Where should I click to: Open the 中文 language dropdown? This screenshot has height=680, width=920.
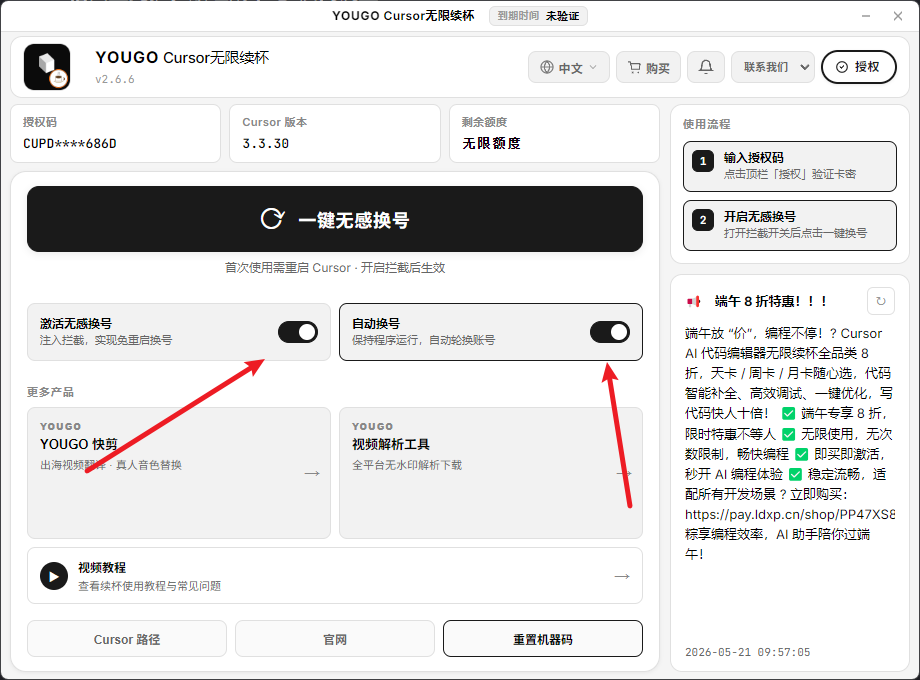[x=569, y=67]
